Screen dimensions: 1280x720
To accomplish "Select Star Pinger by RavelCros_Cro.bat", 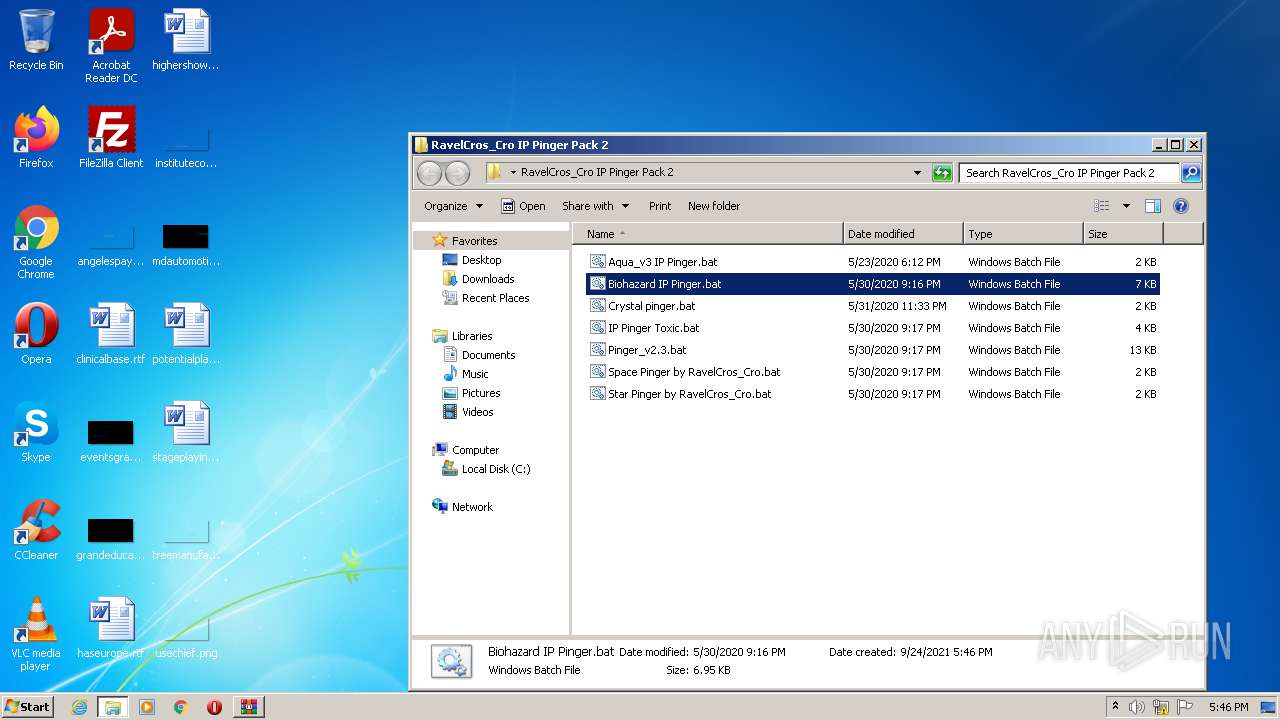I will point(872,394).
